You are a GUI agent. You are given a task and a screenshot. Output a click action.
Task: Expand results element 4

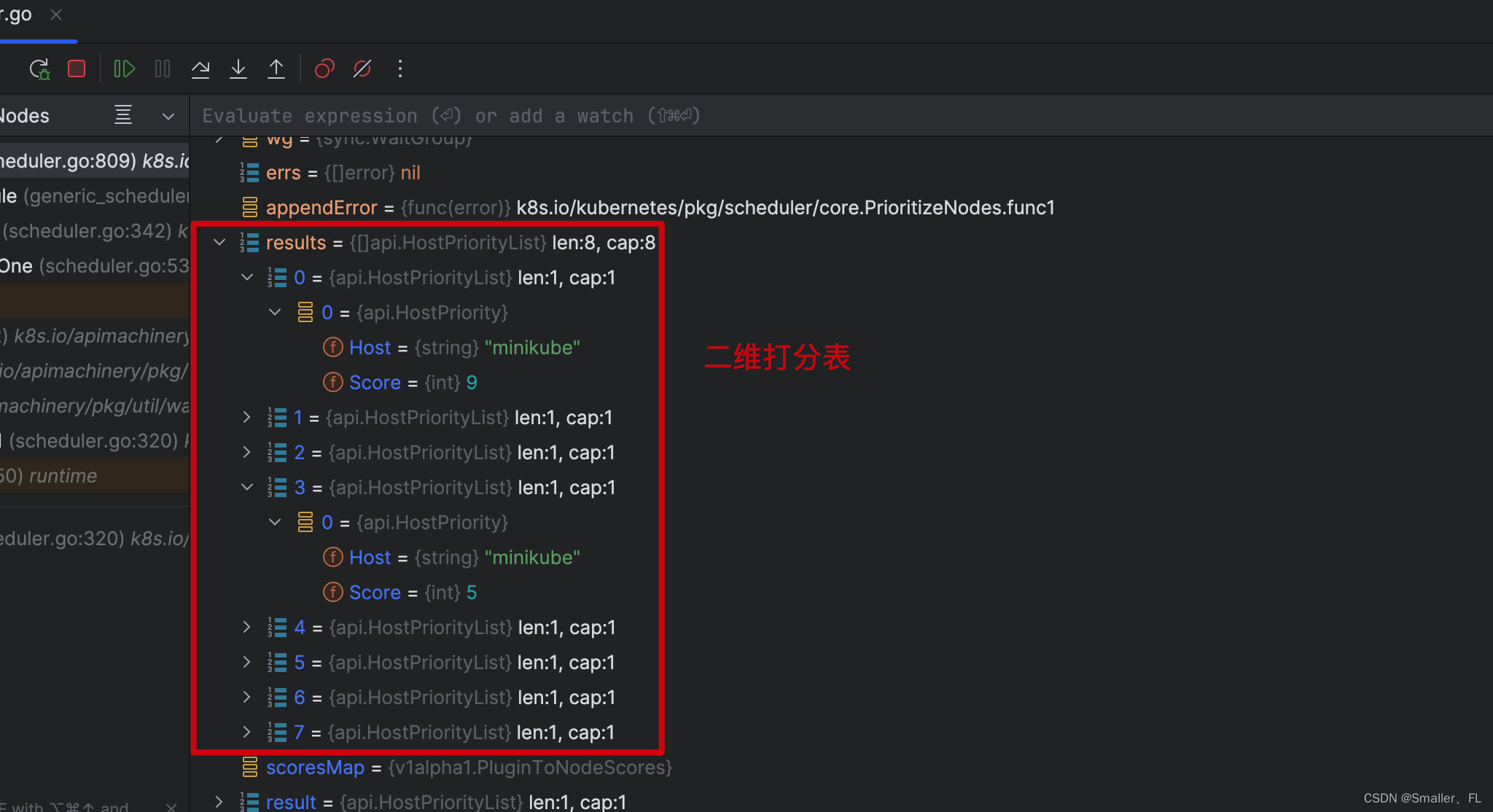247,627
